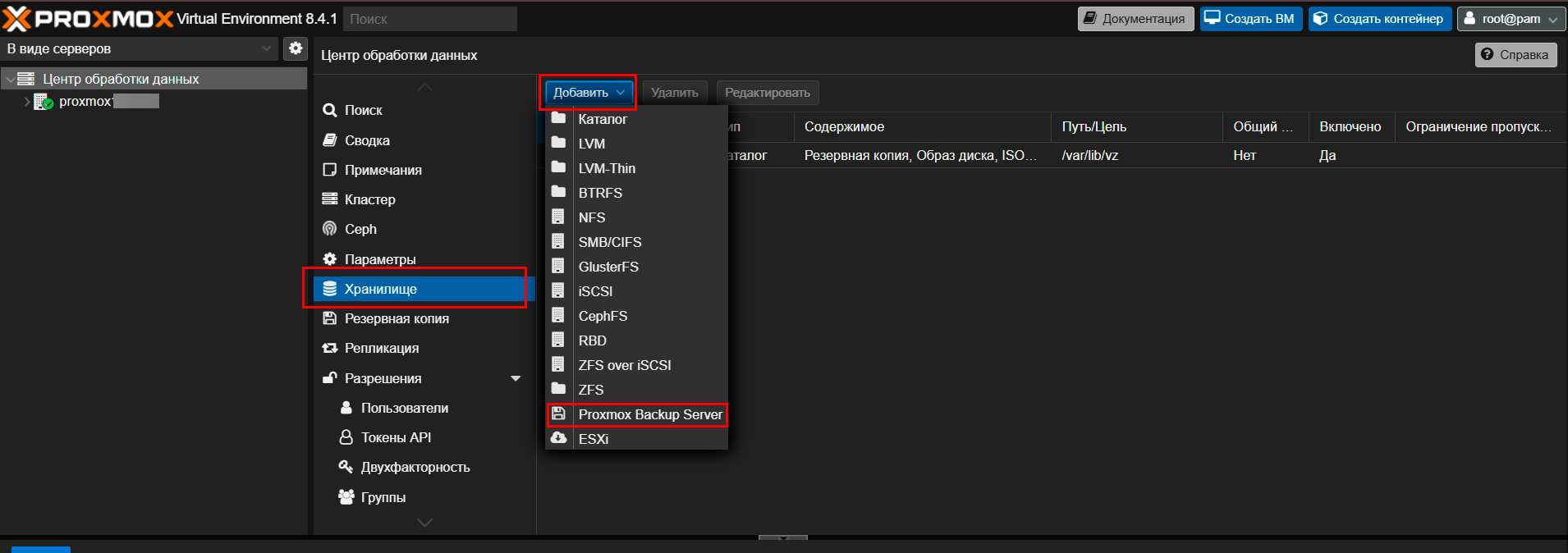Screen dimensions: 1568x553
Task: Click the ZFS folder icon in menu
Action: tap(558, 389)
